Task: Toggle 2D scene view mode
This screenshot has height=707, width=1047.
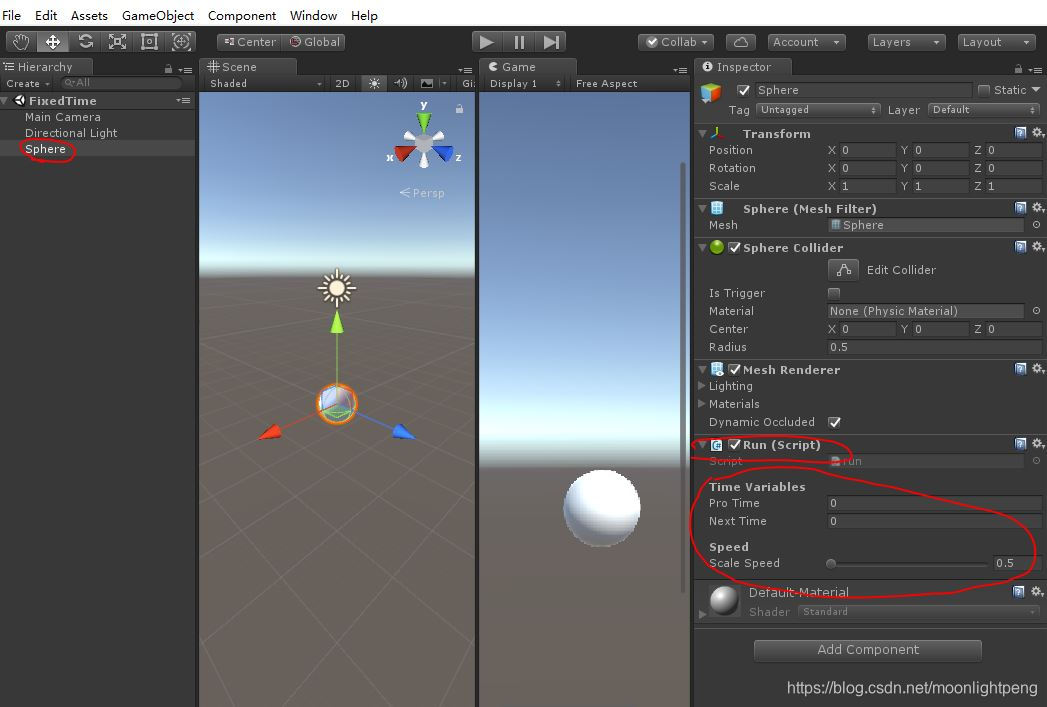Action: pyautogui.click(x=342, y=83)
